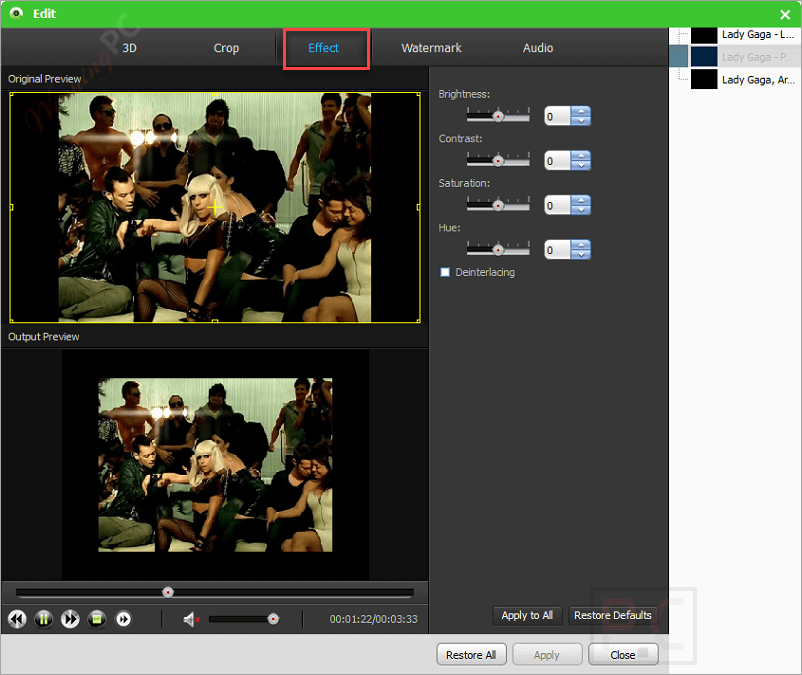Click the Restore All button

471,655
